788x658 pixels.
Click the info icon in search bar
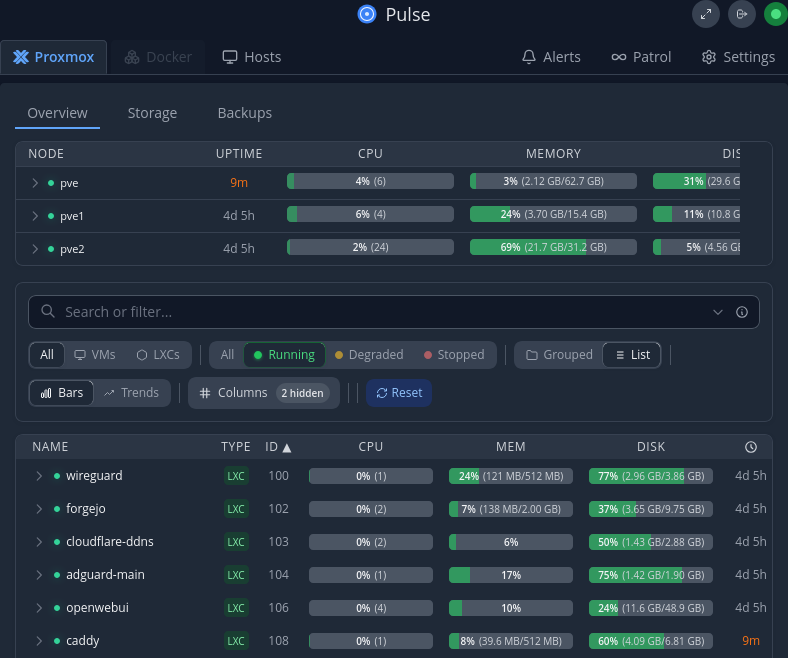click(x=742, y=312)
